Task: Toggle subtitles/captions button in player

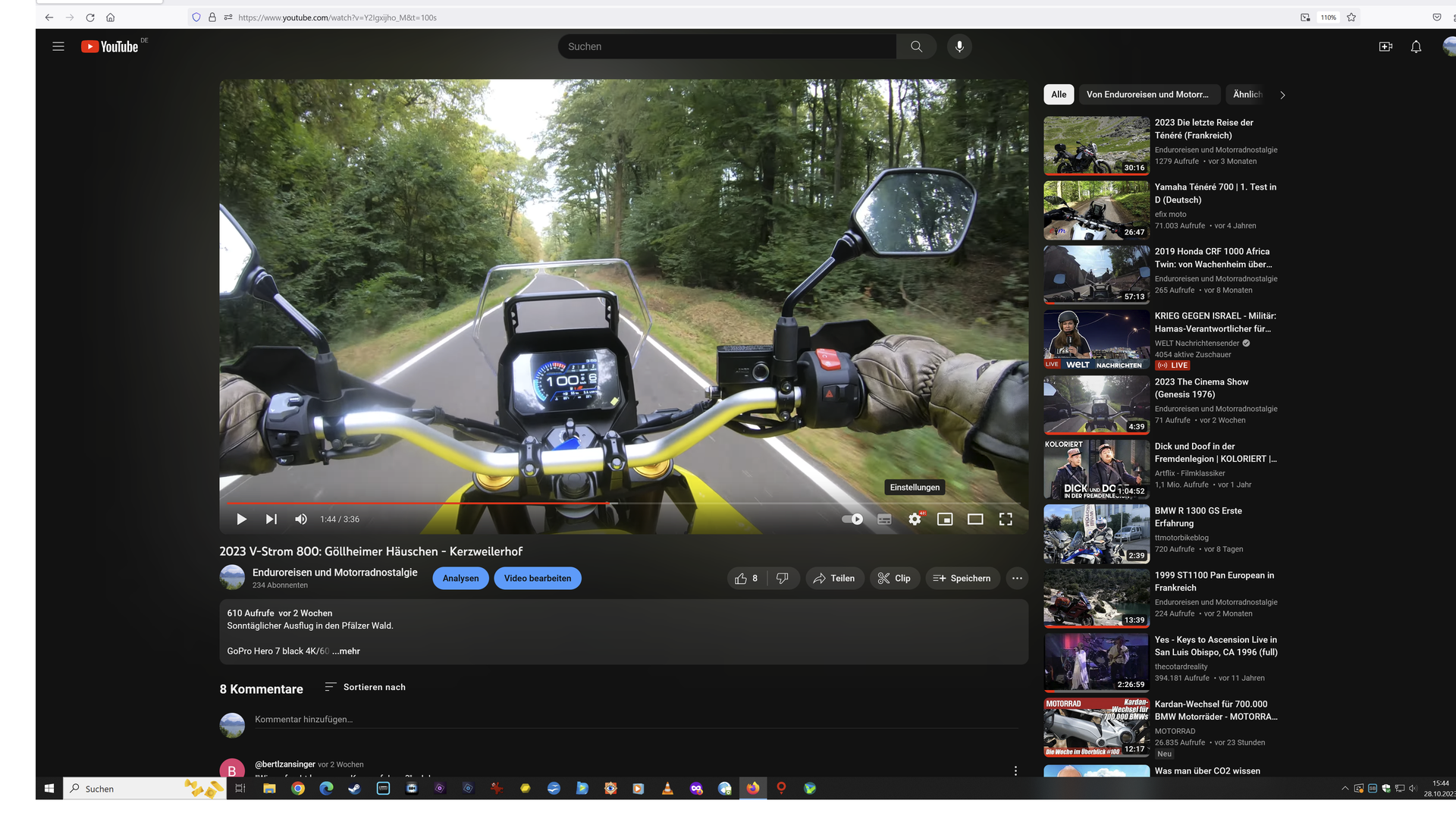Action: pyautogui.click(x=884, y=519)
